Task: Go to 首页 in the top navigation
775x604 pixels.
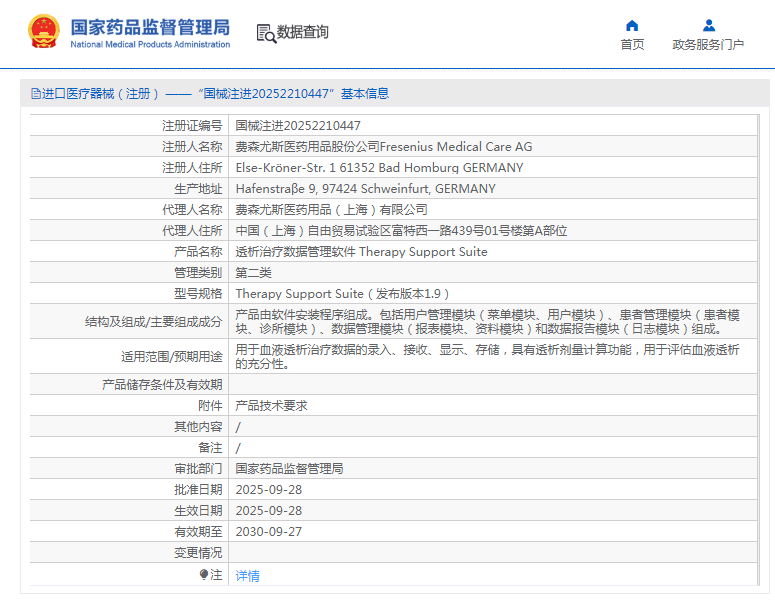Action: point(632,45)
